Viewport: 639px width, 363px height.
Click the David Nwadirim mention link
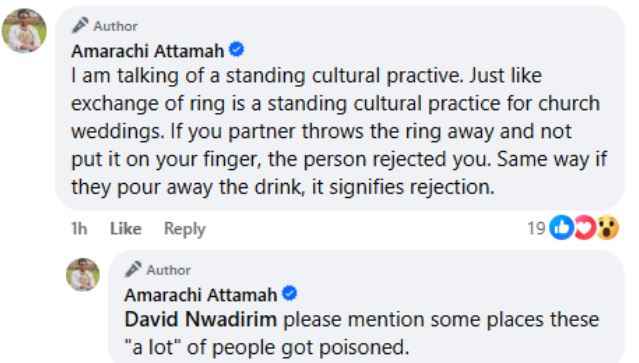201,319
